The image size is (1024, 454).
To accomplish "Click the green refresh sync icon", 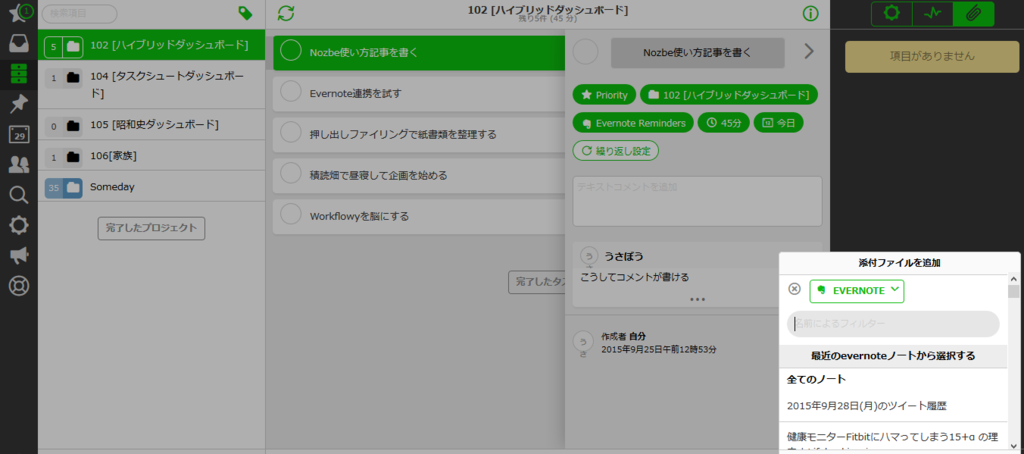I will pyautogui.click(x=285, y=13).
